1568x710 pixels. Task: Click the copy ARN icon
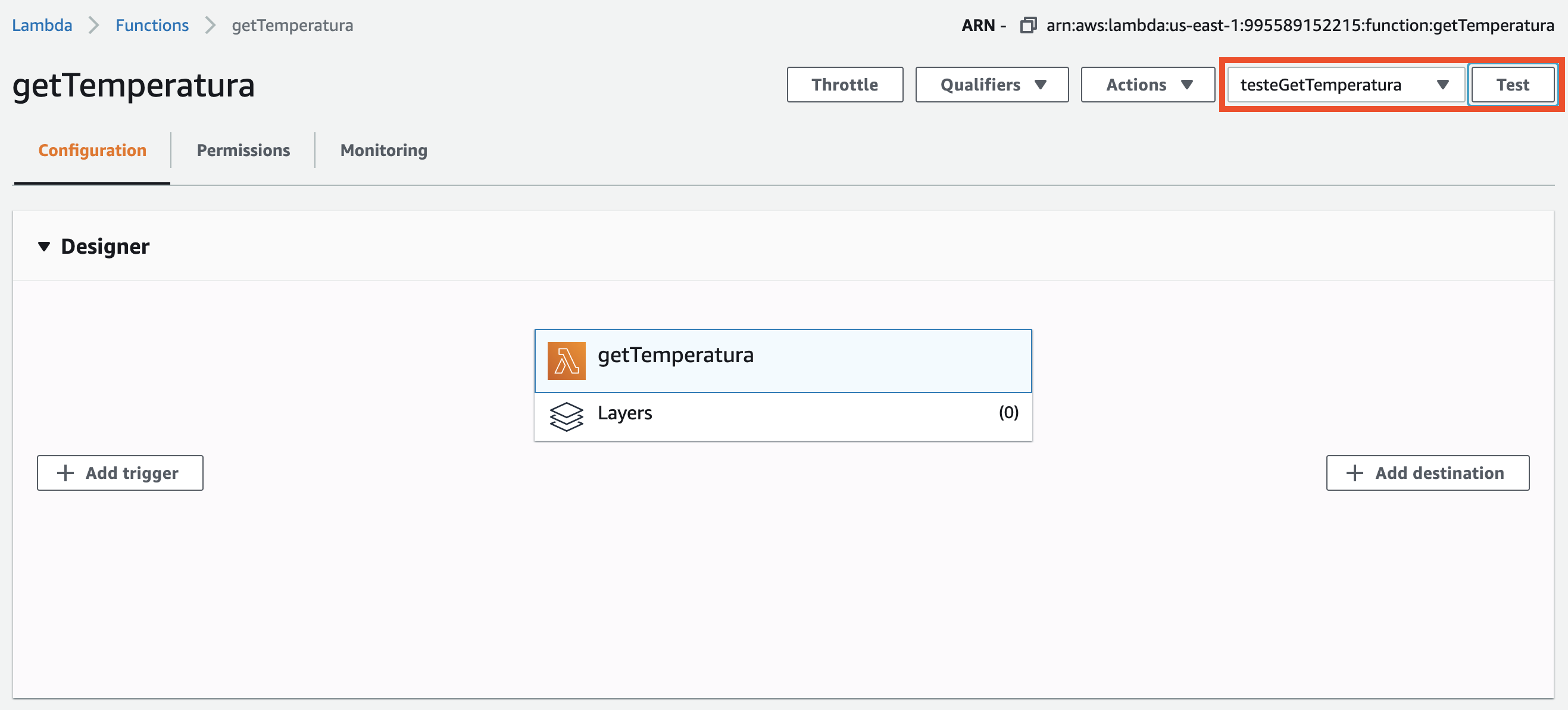click(x=1027, y=26)
